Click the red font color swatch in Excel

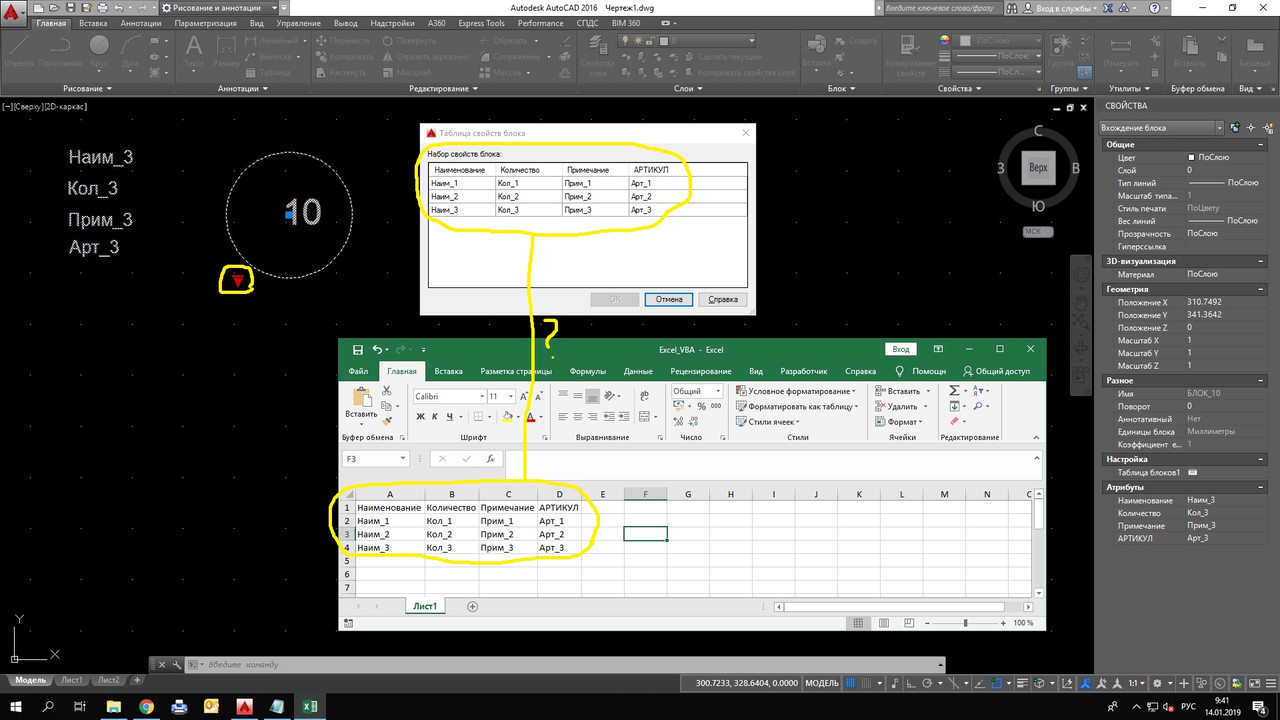coord(530,417)
